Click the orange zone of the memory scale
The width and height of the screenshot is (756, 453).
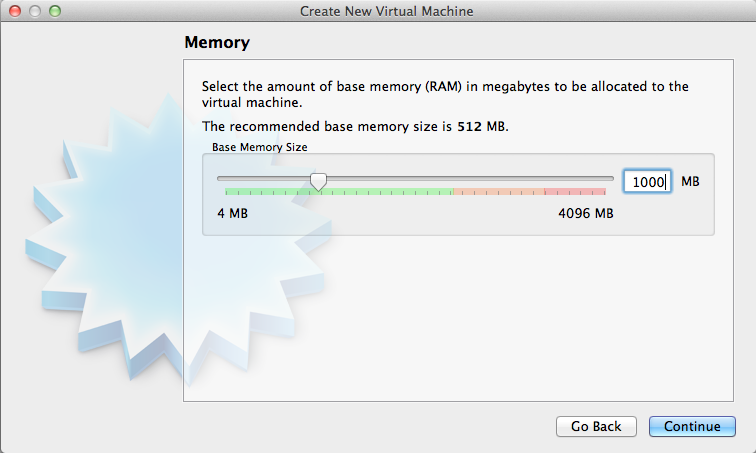(x=499, y=192)
